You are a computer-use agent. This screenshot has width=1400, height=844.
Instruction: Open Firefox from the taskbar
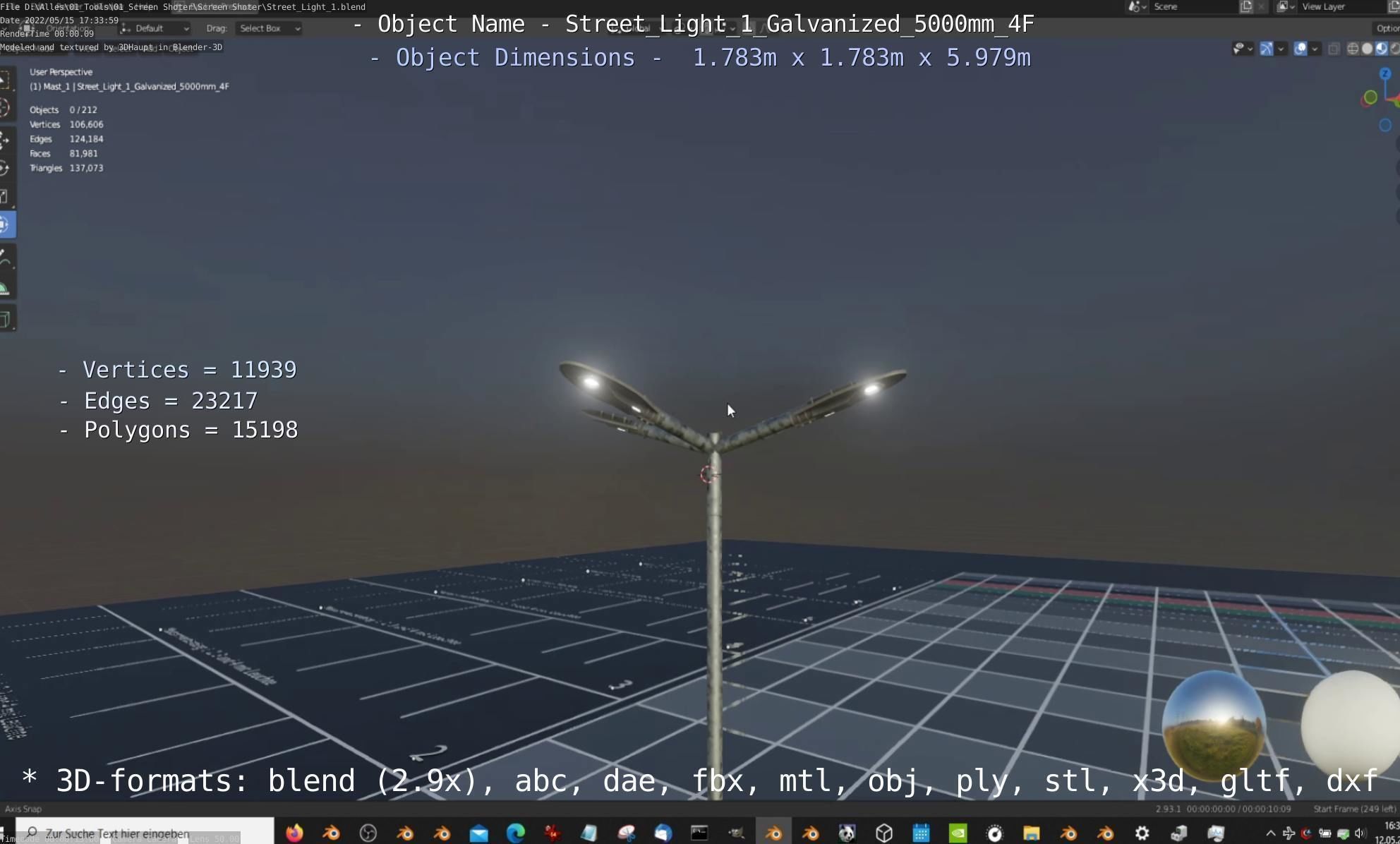point(294,833)
